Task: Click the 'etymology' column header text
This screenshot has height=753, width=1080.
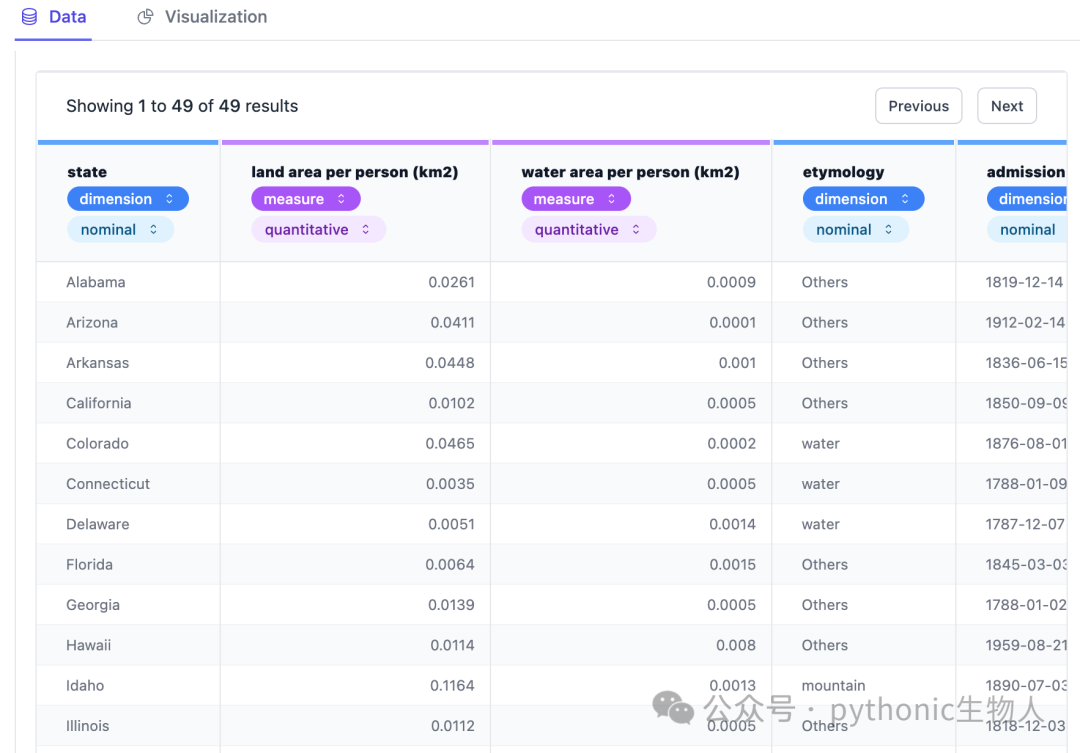Action: 843,172
